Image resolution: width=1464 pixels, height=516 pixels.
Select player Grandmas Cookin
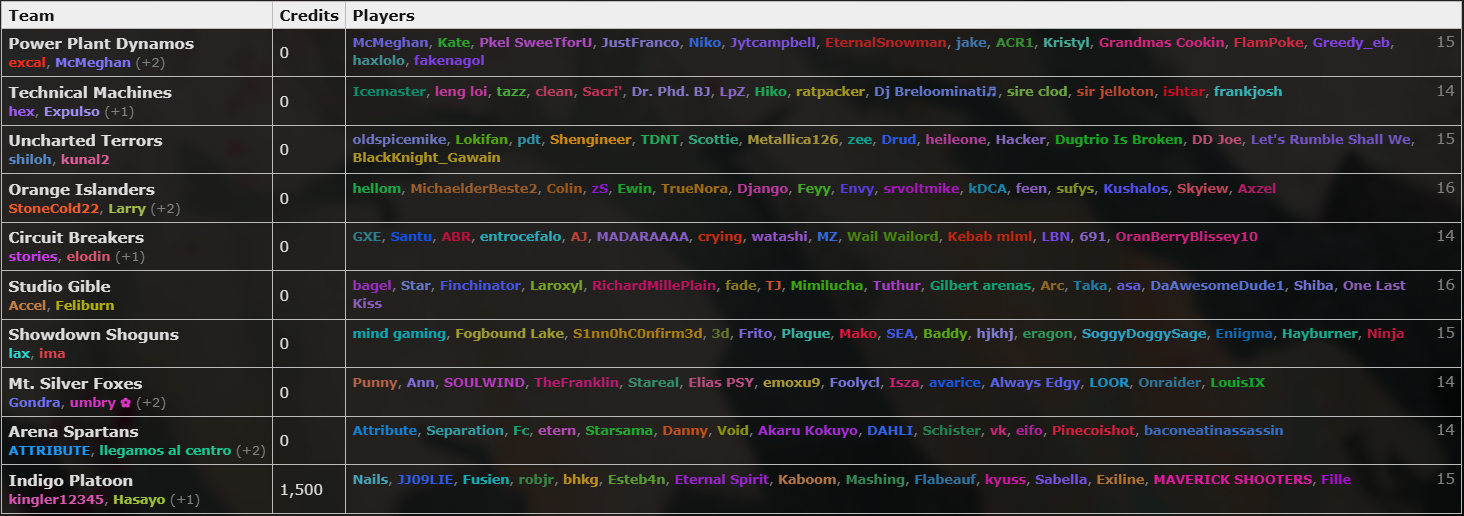(x=1161, y=42)
